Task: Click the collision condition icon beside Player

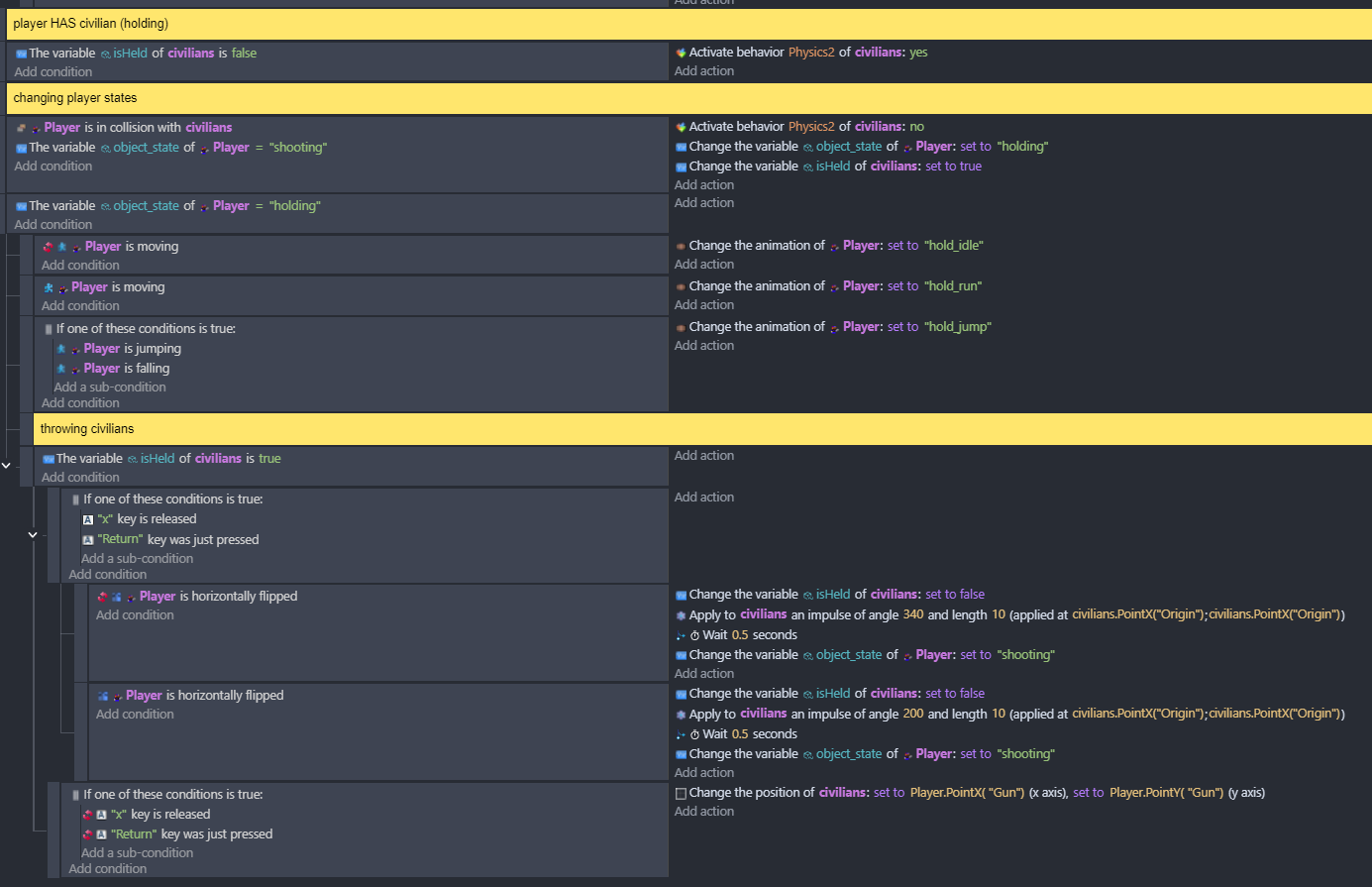Action: pyautogui.click(x=22, y=128)
